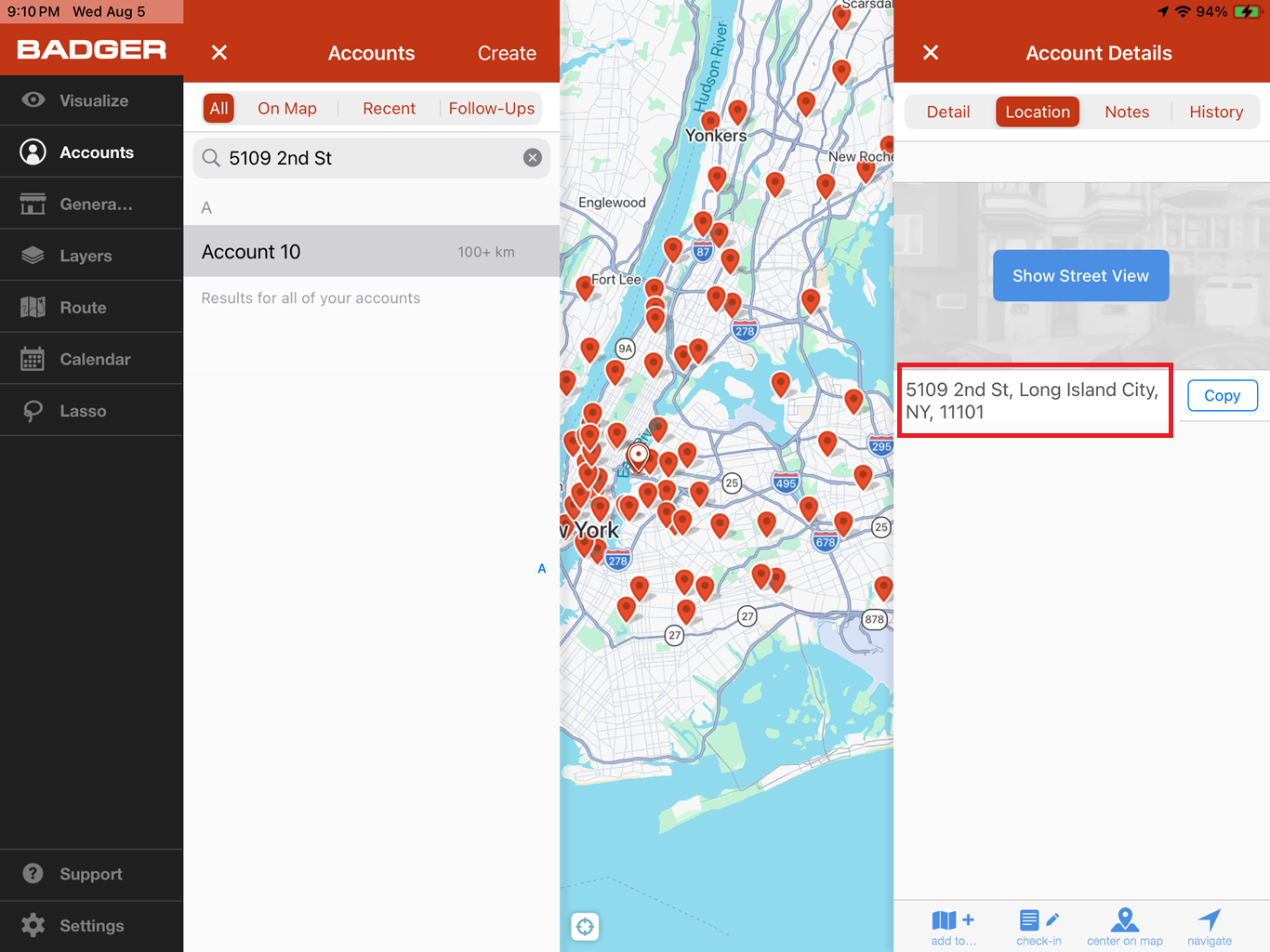The height and width of the screenshot is (952, 1270).
Task: Click the BADGER logo
Action: pos(91,50)
